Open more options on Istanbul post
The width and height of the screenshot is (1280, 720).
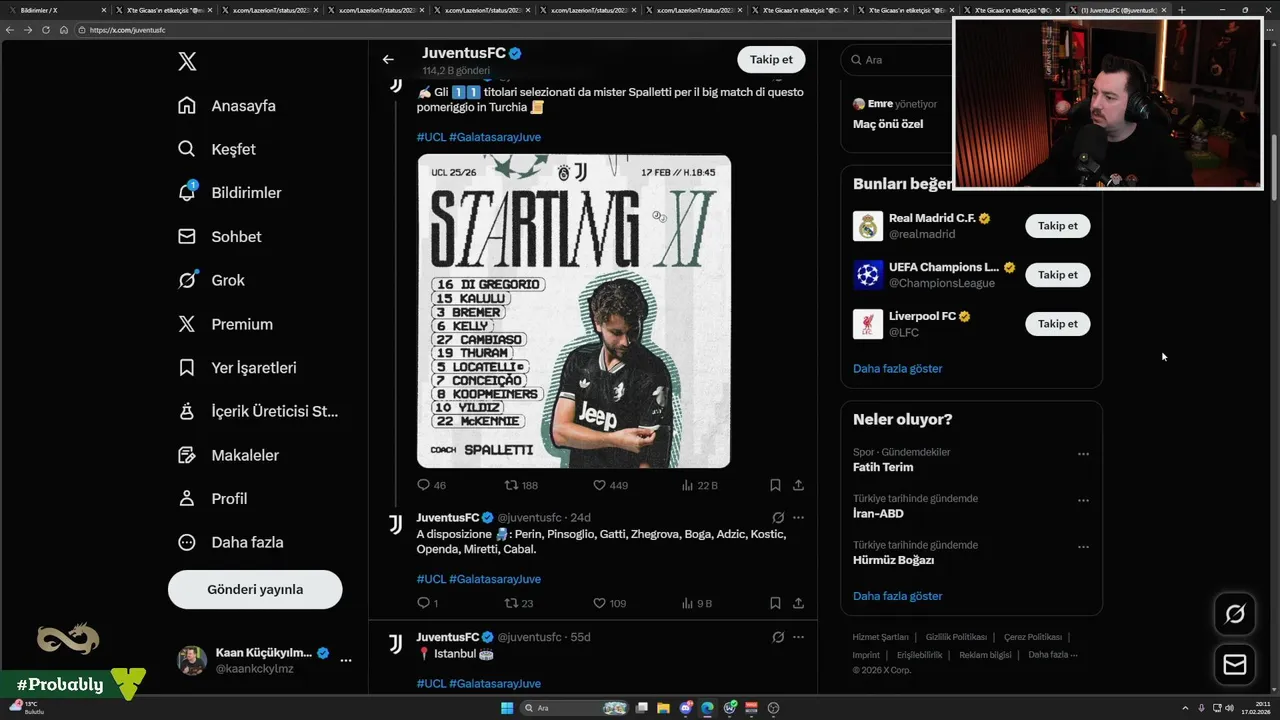pyautogui.click(x=798, y=637)
